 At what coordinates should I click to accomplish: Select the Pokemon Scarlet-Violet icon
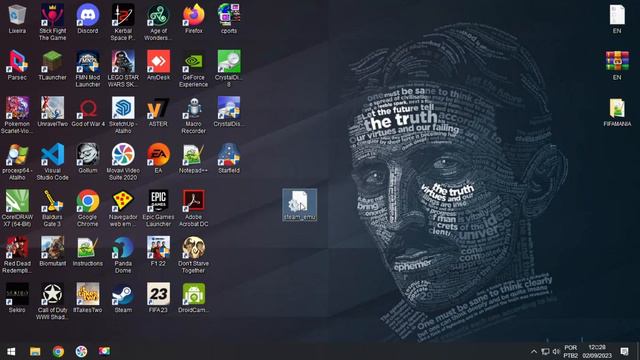17,116
